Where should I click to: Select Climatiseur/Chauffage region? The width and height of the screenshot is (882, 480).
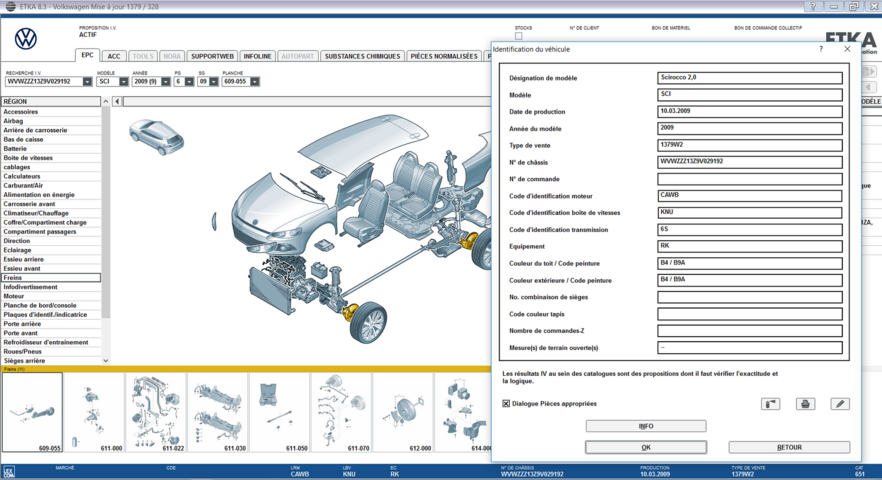click(x=51, y=213)
